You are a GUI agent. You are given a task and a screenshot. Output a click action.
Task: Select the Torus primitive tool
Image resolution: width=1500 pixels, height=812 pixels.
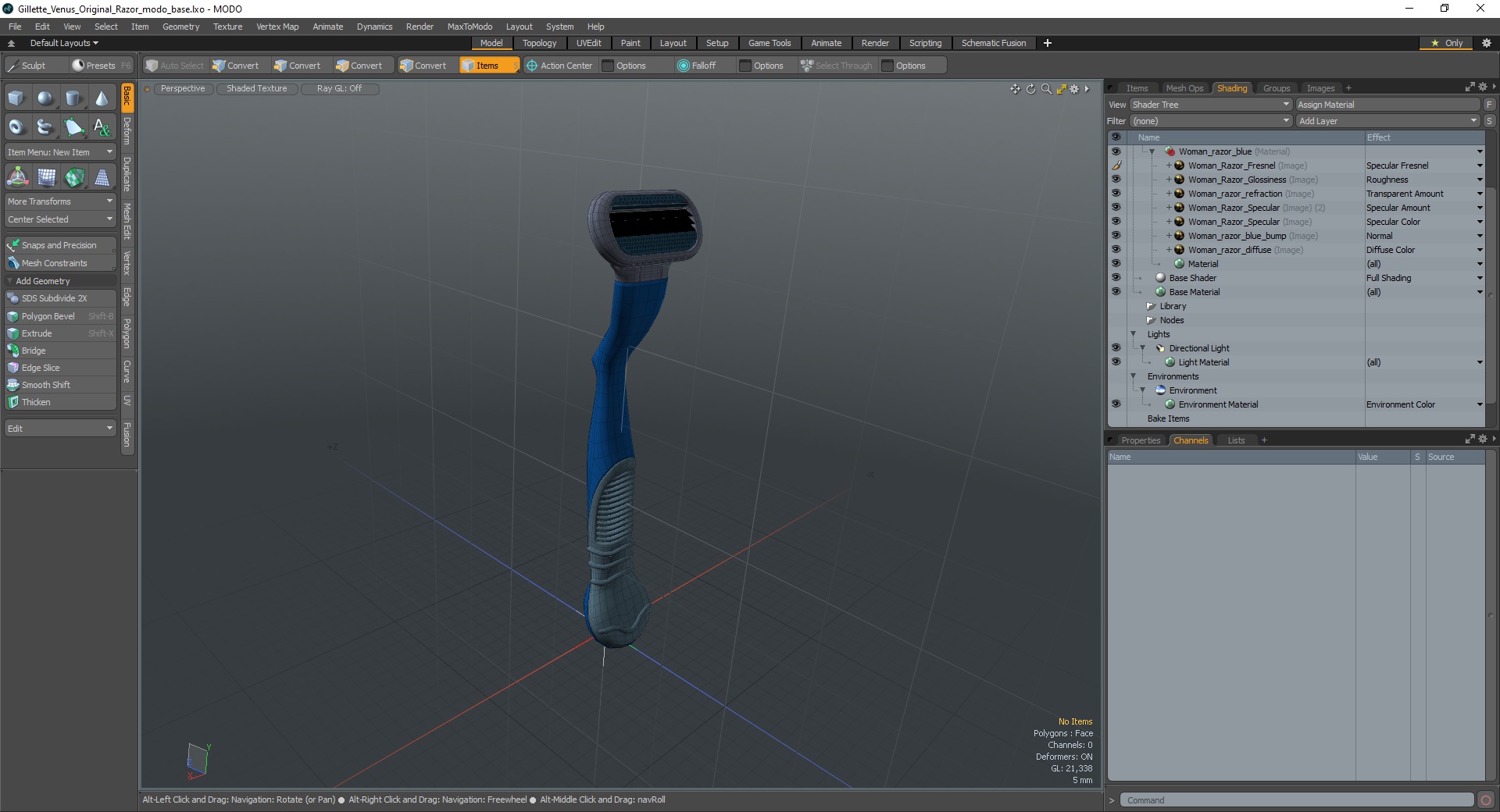17,126
